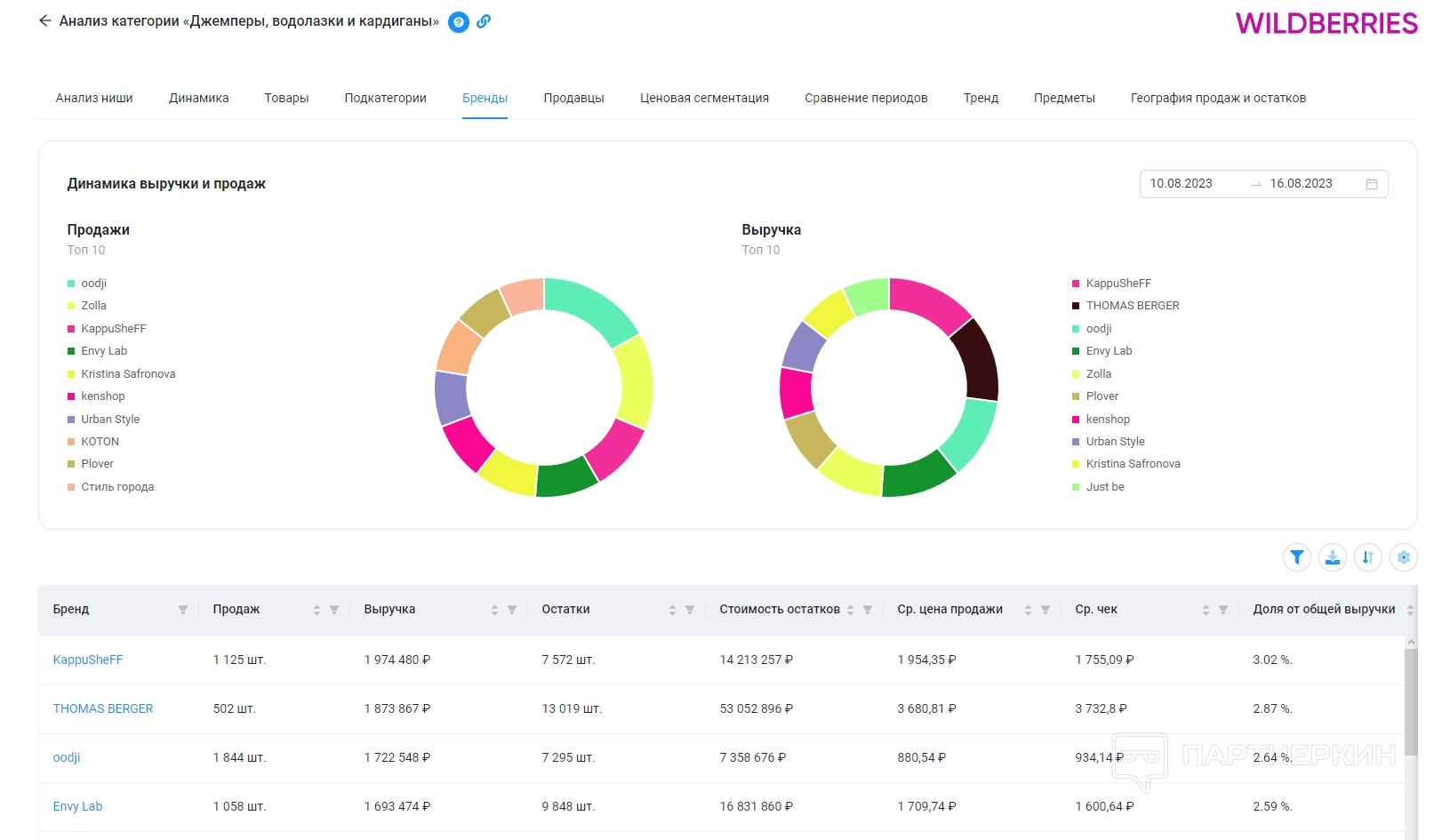Download the brand table data
Image resolution: width=1442 pixels, height=840 pixels.
1333,557
